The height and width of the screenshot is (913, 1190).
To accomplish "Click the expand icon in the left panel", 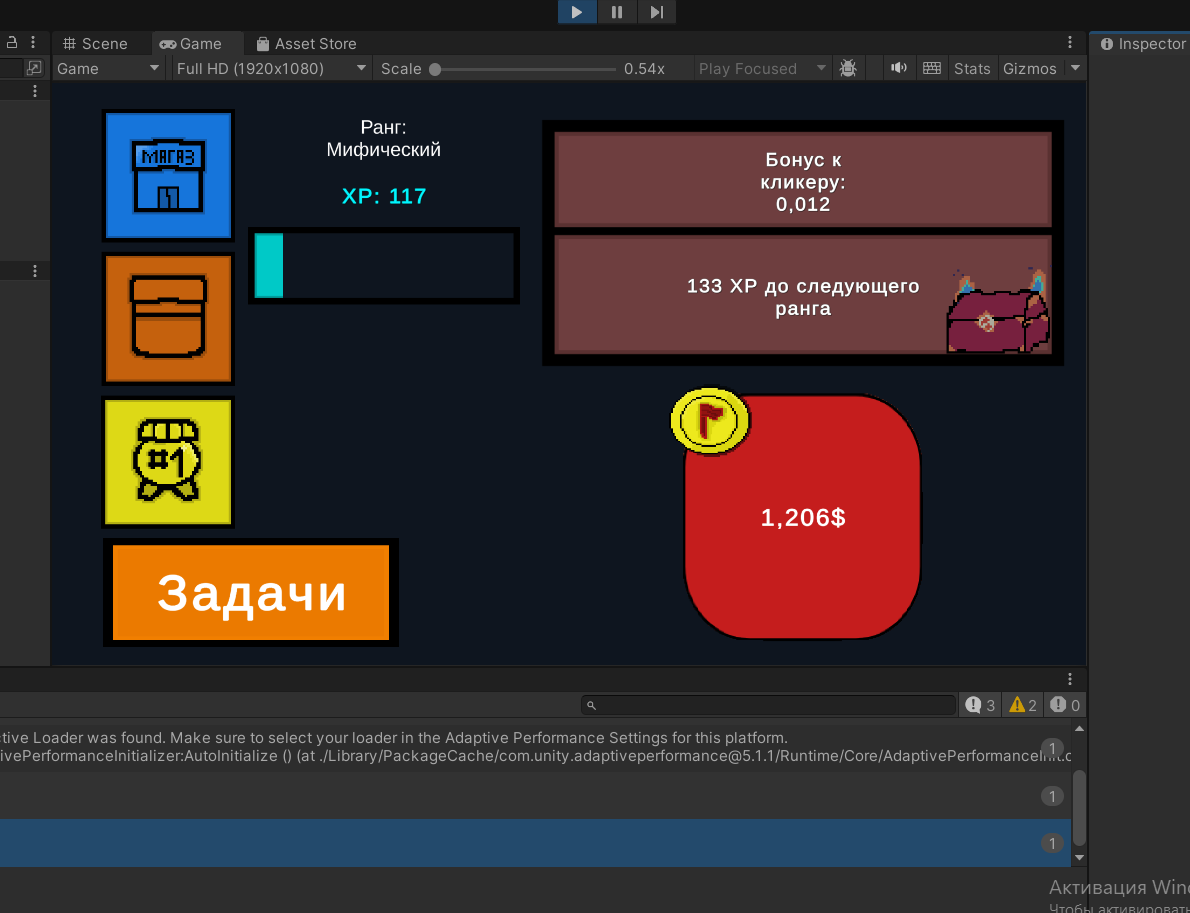I will click(x=34, y=68).
